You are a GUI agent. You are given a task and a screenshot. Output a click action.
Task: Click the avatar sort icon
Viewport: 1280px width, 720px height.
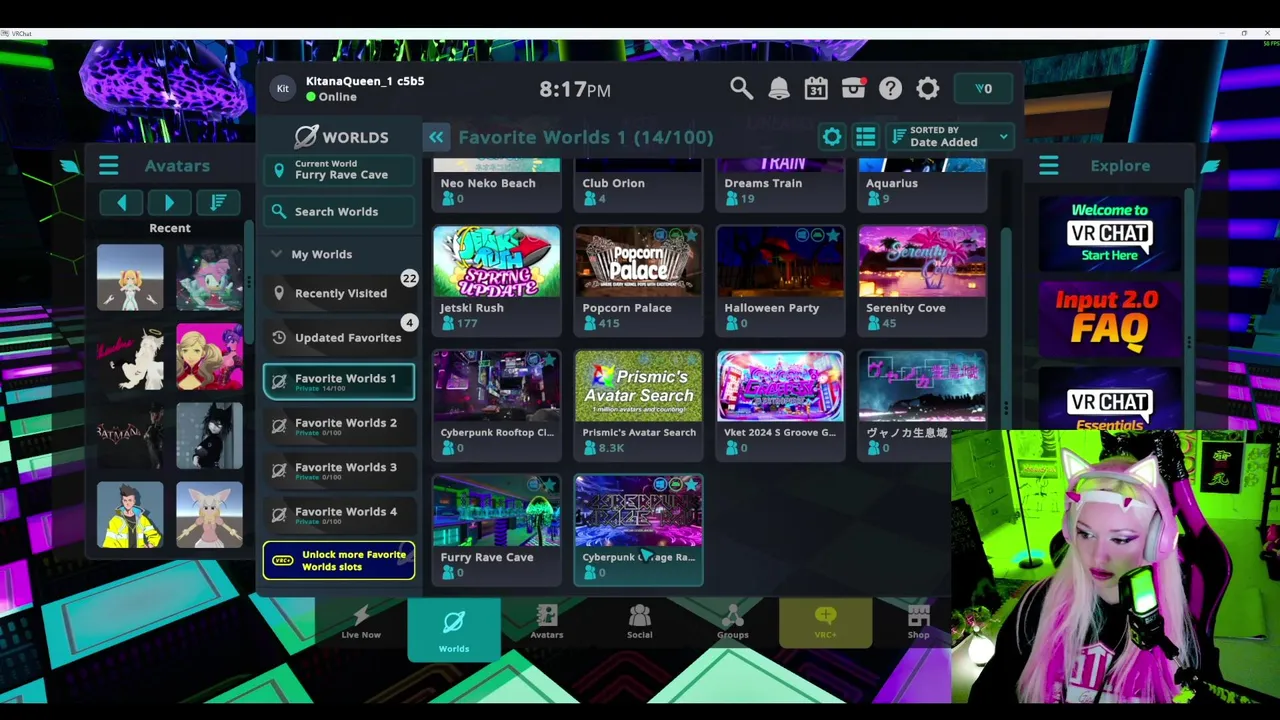pos(217,203)
